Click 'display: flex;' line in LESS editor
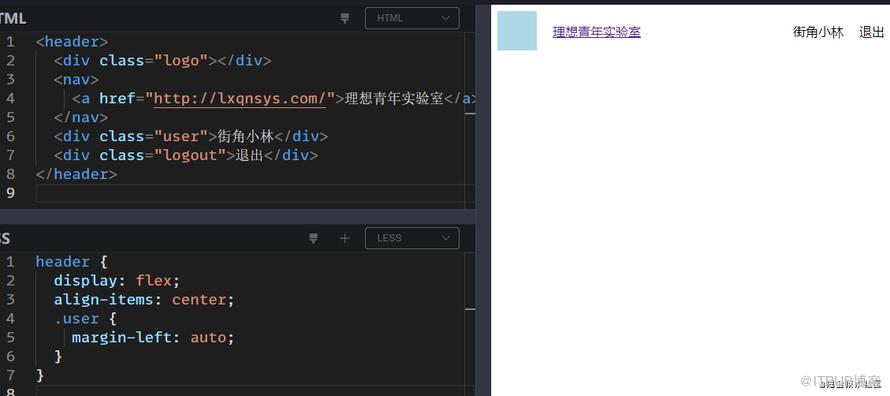890x396 pixels. (x=117, y=281)
